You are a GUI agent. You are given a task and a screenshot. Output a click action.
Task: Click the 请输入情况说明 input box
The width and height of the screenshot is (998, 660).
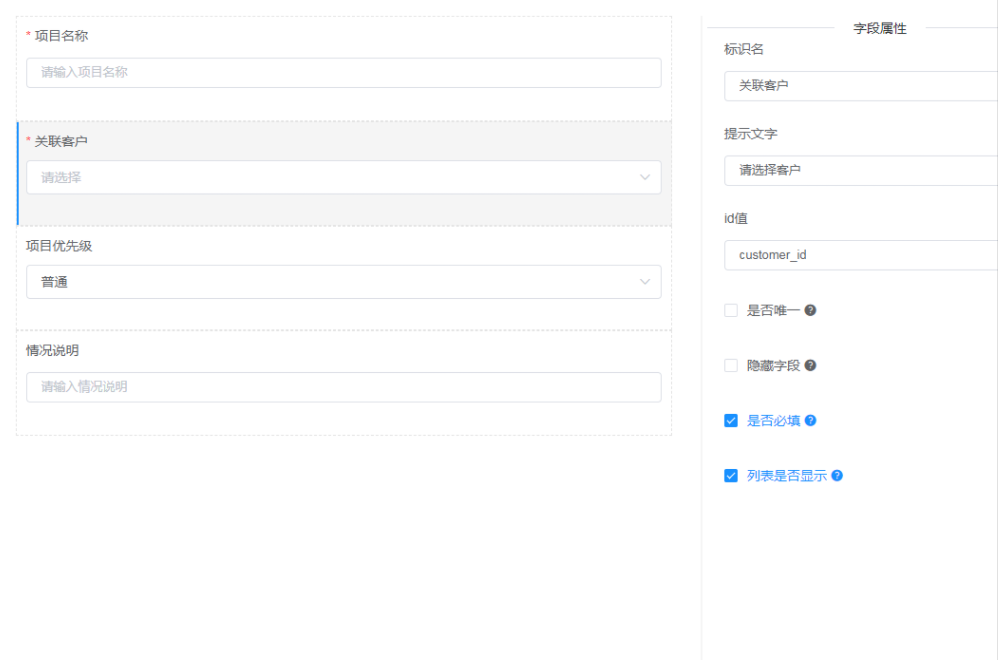click(x=343, y=387)
